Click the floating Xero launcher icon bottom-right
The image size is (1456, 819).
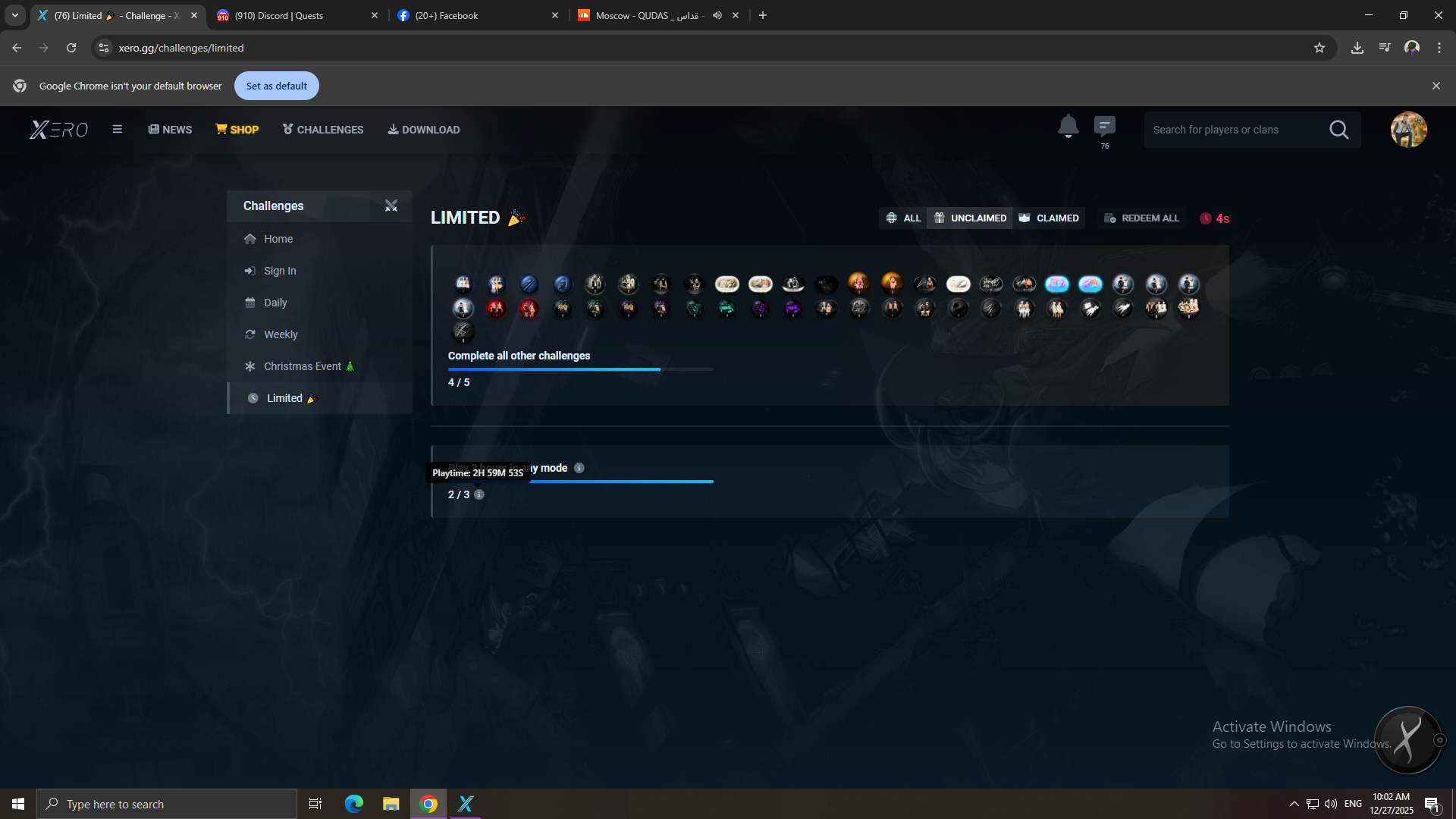tap(1407, 739)
